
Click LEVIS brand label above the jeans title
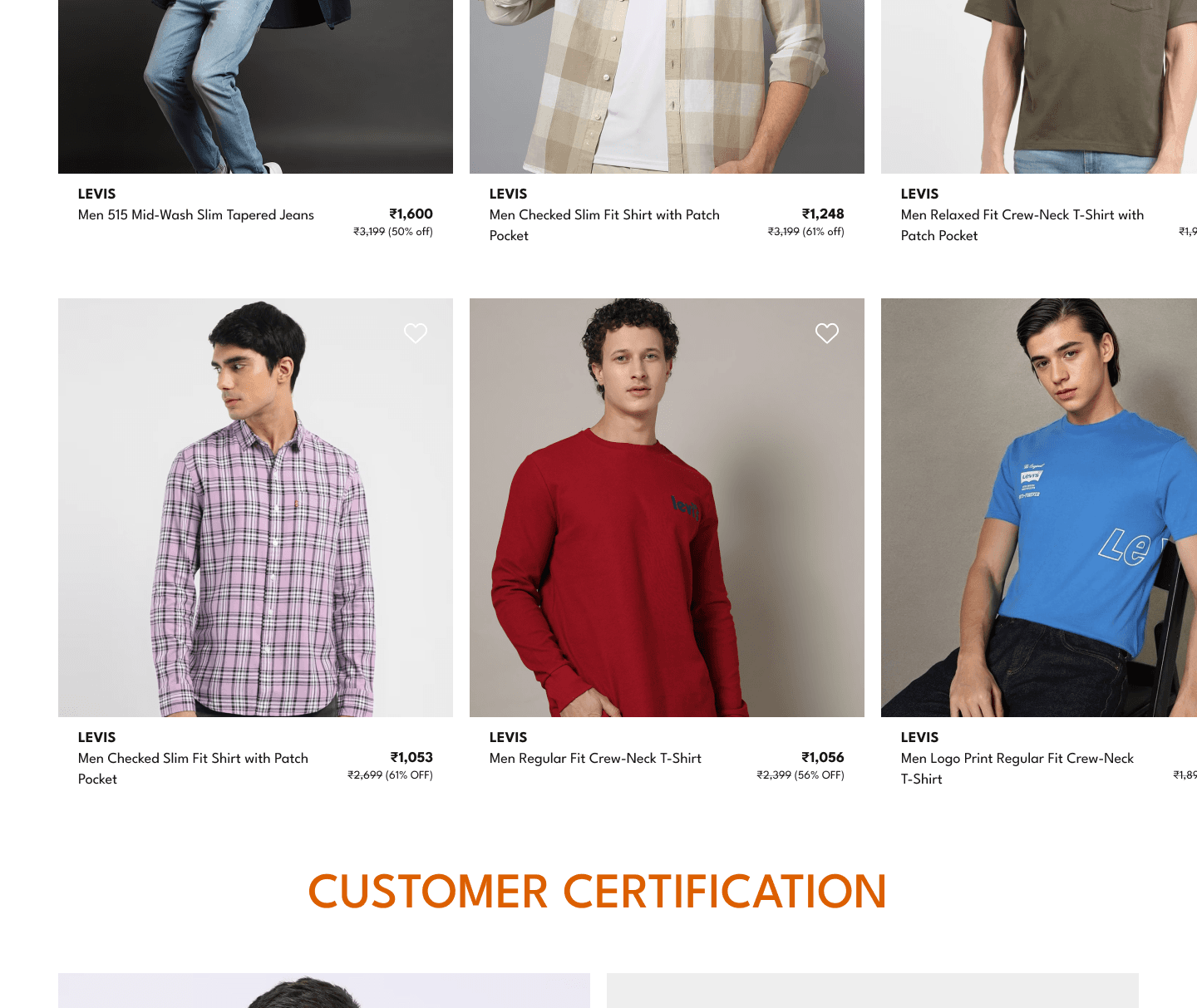tap(96, 194)
